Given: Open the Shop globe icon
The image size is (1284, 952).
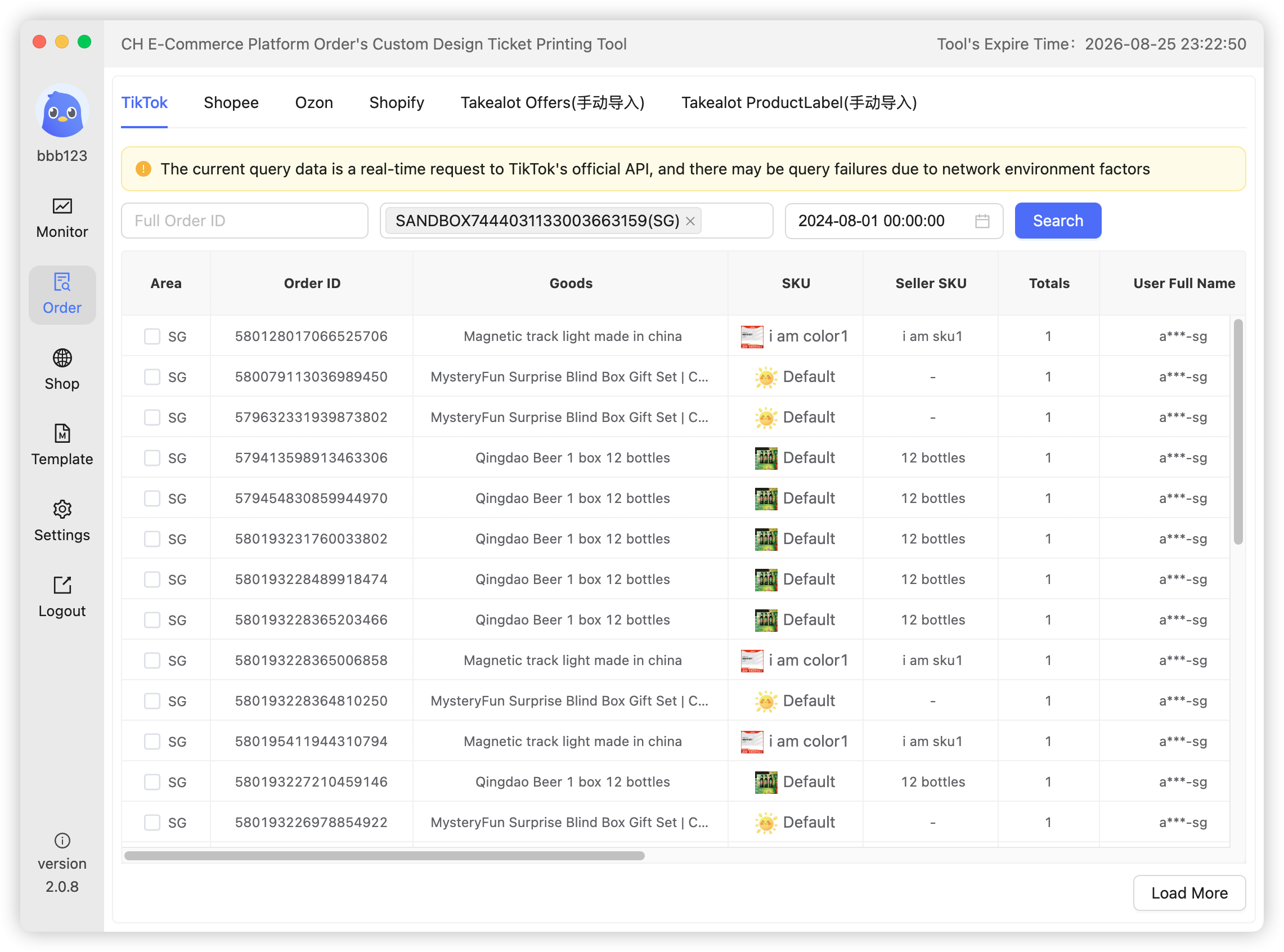Looking at the screenshot, I should click(62, 358).
